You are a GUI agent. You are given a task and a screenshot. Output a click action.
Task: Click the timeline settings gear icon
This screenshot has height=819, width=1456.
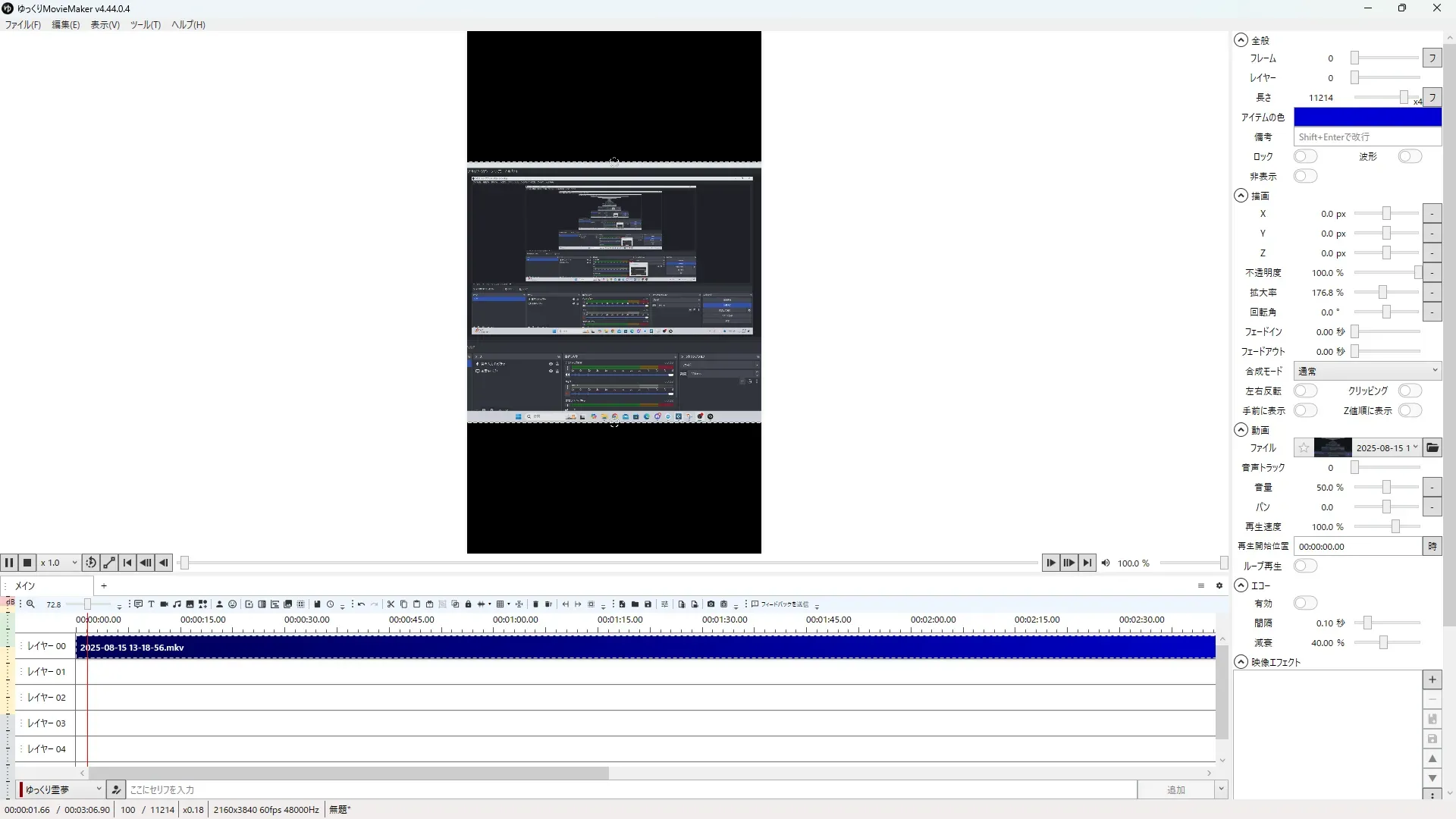click(x=1219, y=585)
